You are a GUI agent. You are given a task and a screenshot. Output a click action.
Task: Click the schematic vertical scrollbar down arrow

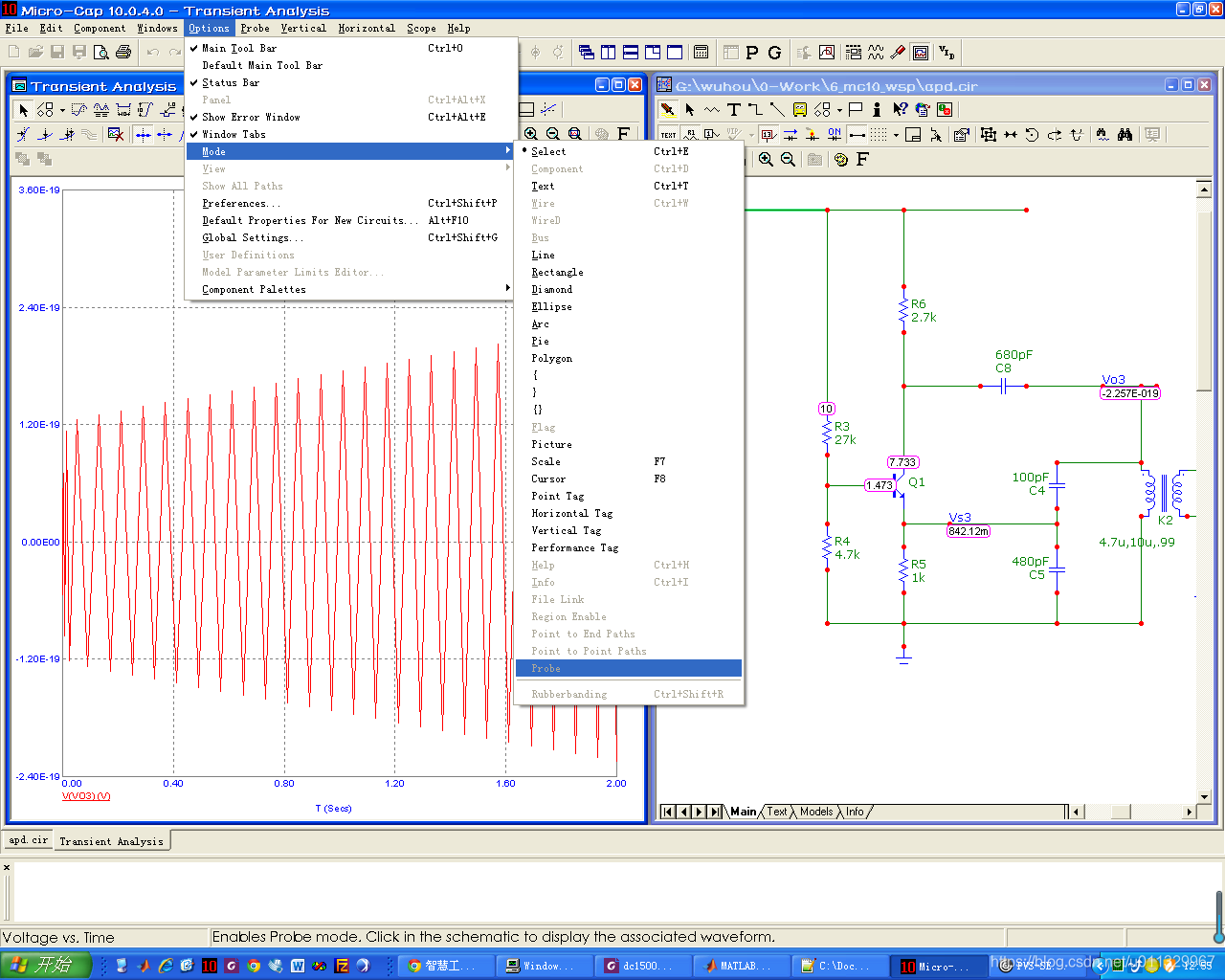[x=1205, y=796]
